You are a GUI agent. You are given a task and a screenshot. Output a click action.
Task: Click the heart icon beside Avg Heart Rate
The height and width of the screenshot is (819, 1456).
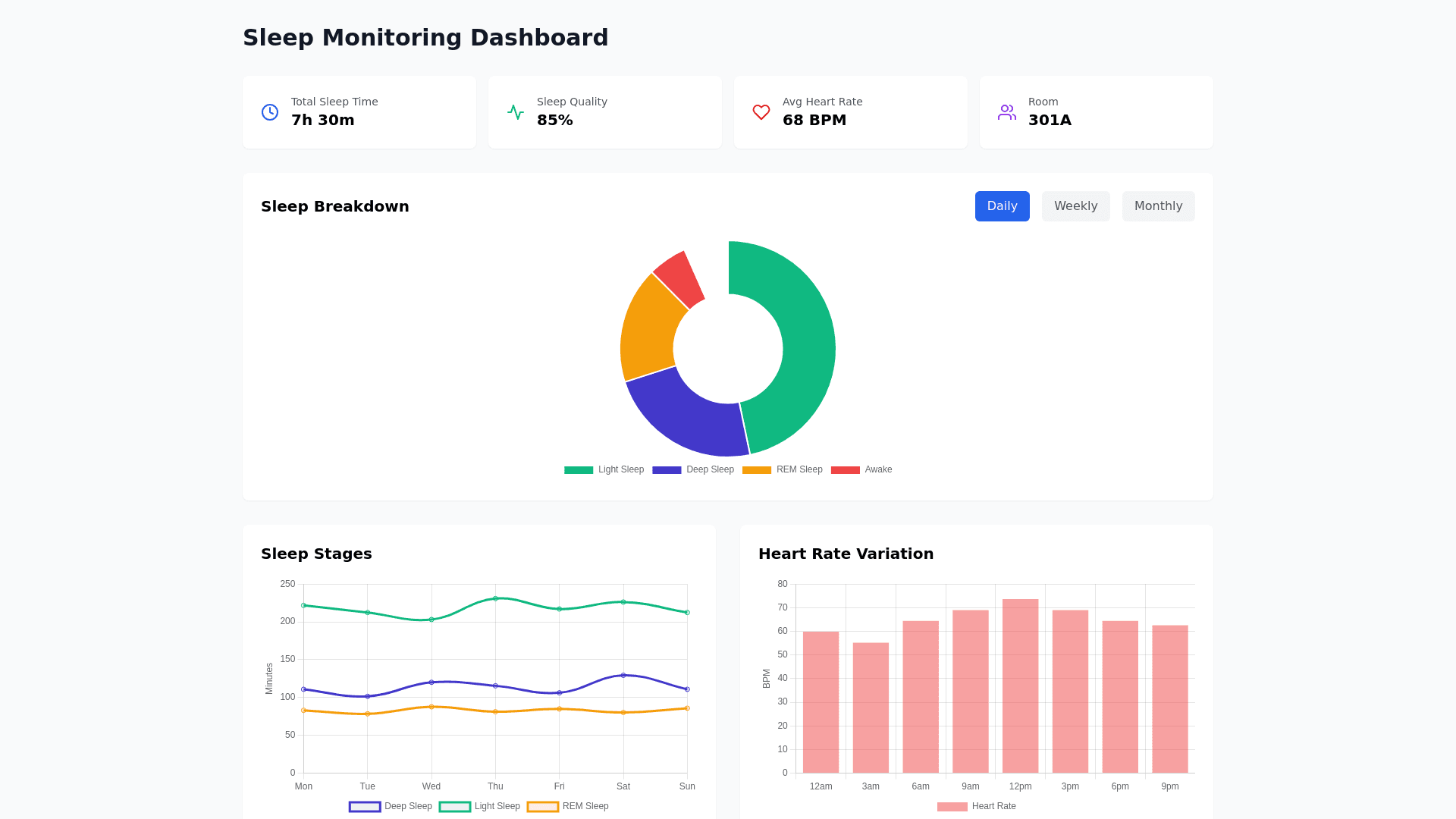[761, 111]
